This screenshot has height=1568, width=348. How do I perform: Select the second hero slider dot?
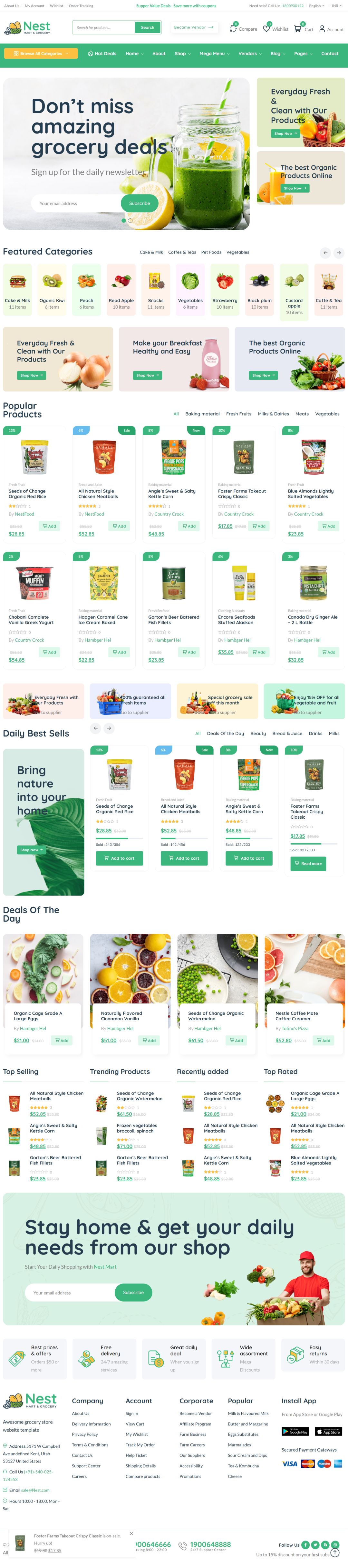[130, 220]
